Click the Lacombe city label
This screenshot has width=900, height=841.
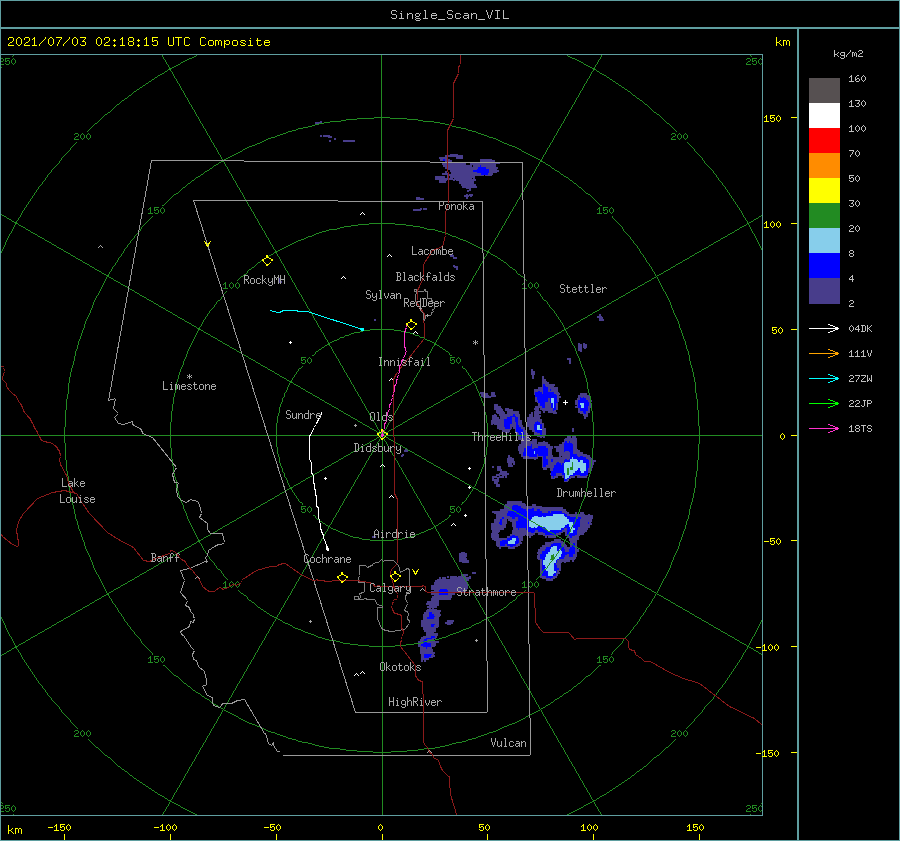pyautogui.click(x=432, y=251)
